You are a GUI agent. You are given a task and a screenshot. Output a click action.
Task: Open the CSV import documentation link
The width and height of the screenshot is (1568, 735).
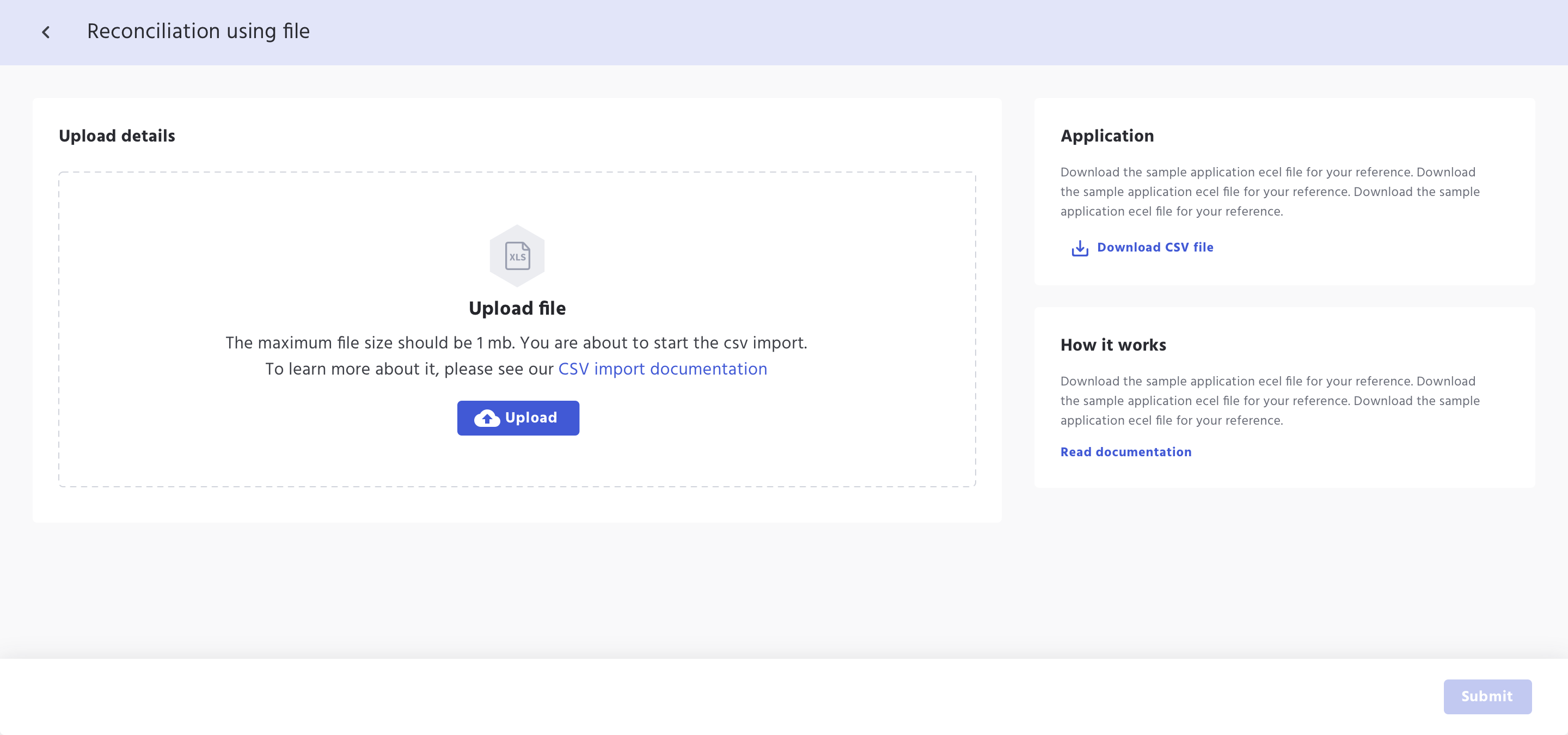(662, 369)
